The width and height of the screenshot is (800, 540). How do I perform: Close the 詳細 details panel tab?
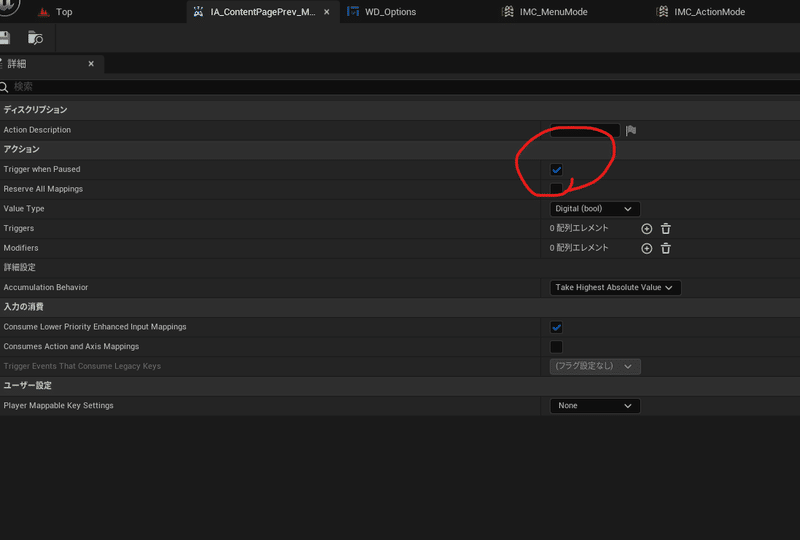pos(91,64)
